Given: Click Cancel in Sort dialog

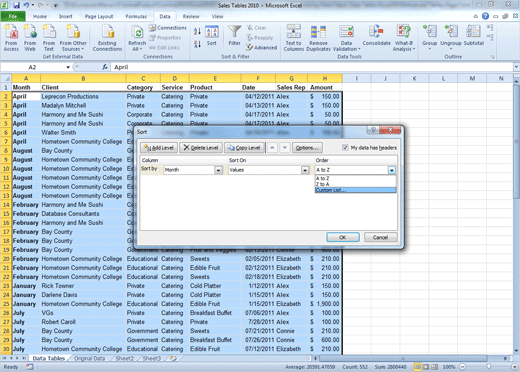Looking at the screenshot, I should [x=380, y=237].
